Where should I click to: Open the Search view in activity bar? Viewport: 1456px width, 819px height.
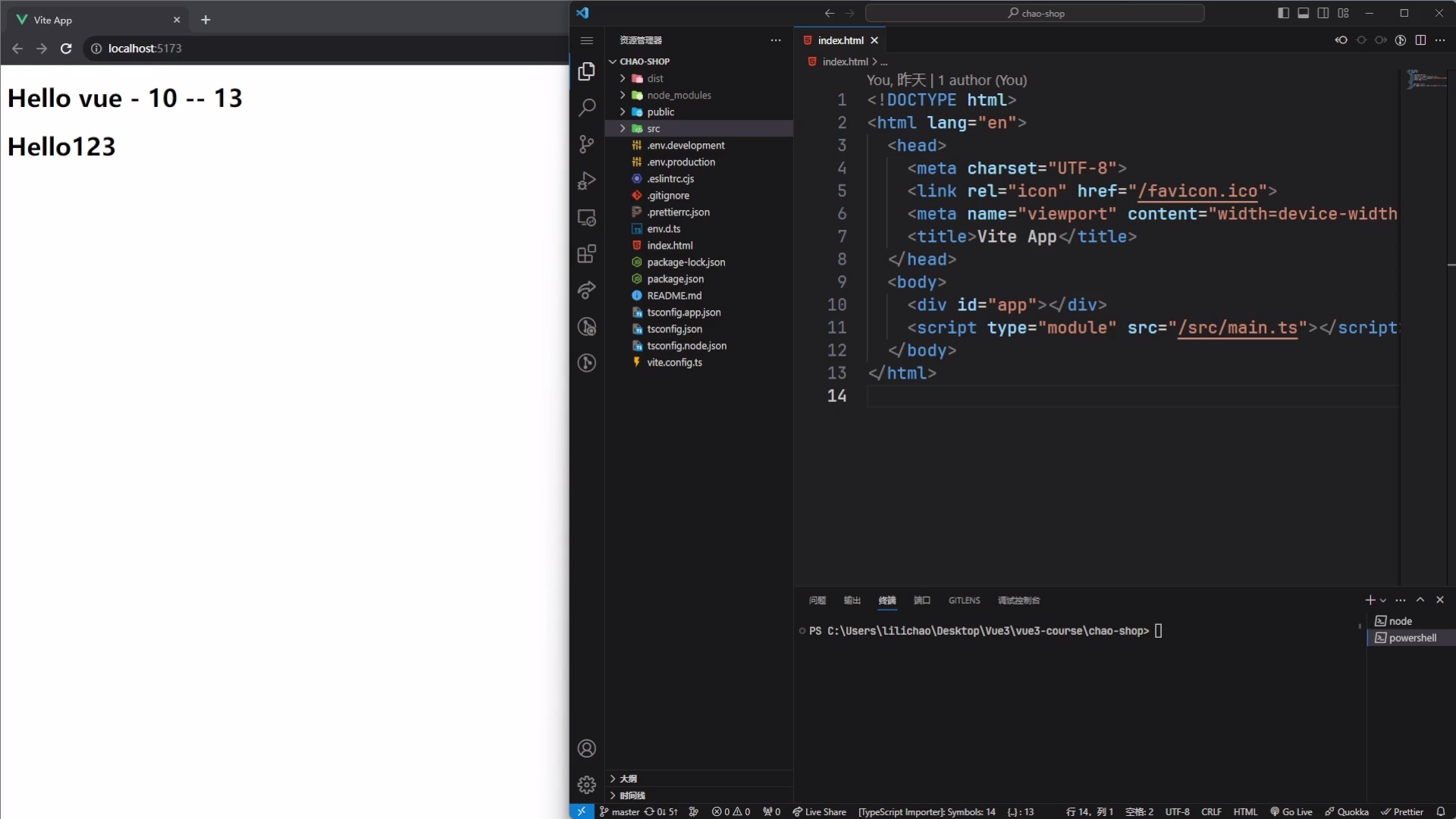coord(586,108)
